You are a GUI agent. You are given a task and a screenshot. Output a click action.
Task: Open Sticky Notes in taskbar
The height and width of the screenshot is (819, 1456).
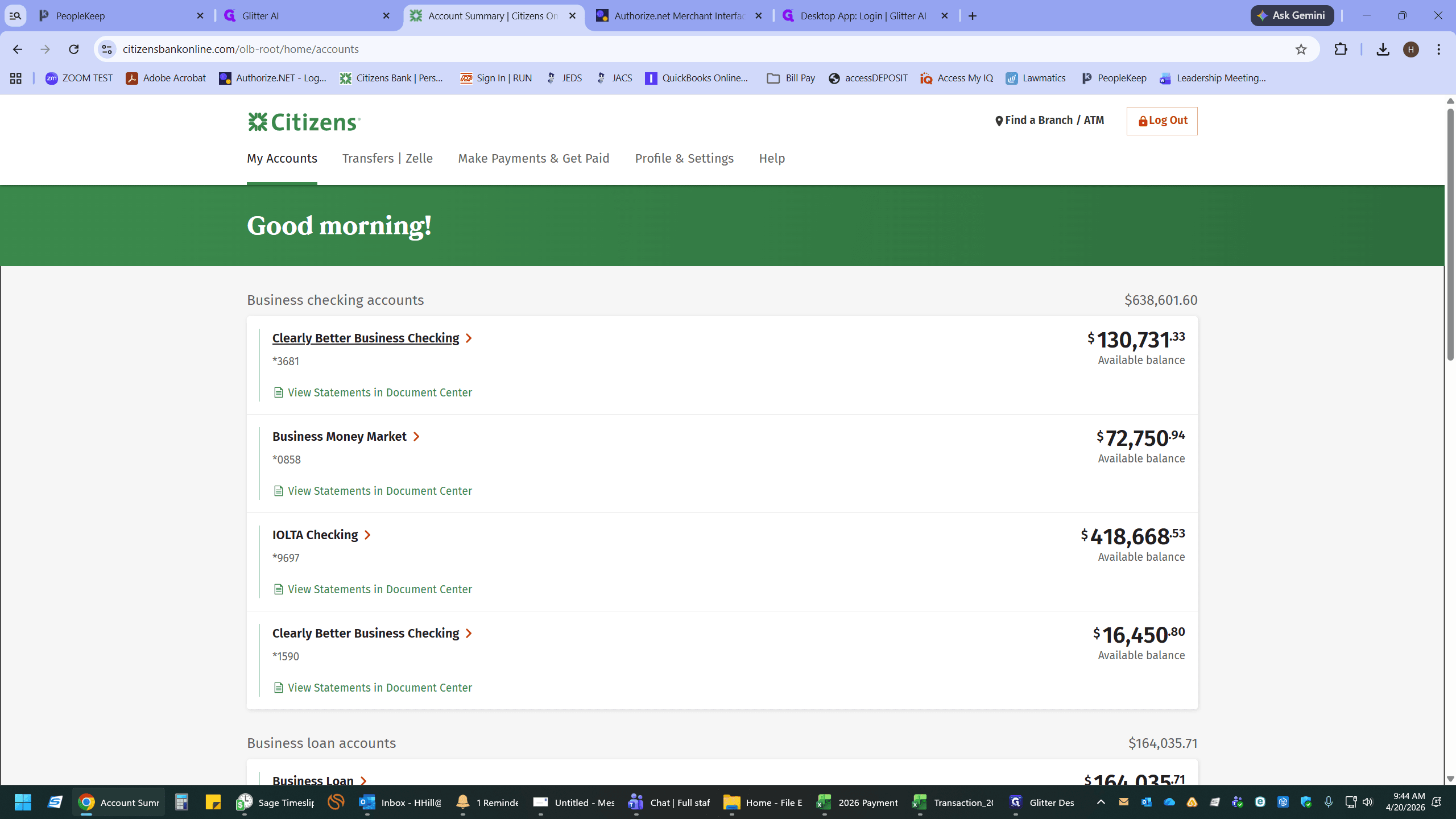pyautogui.click(x=213, y=803)
